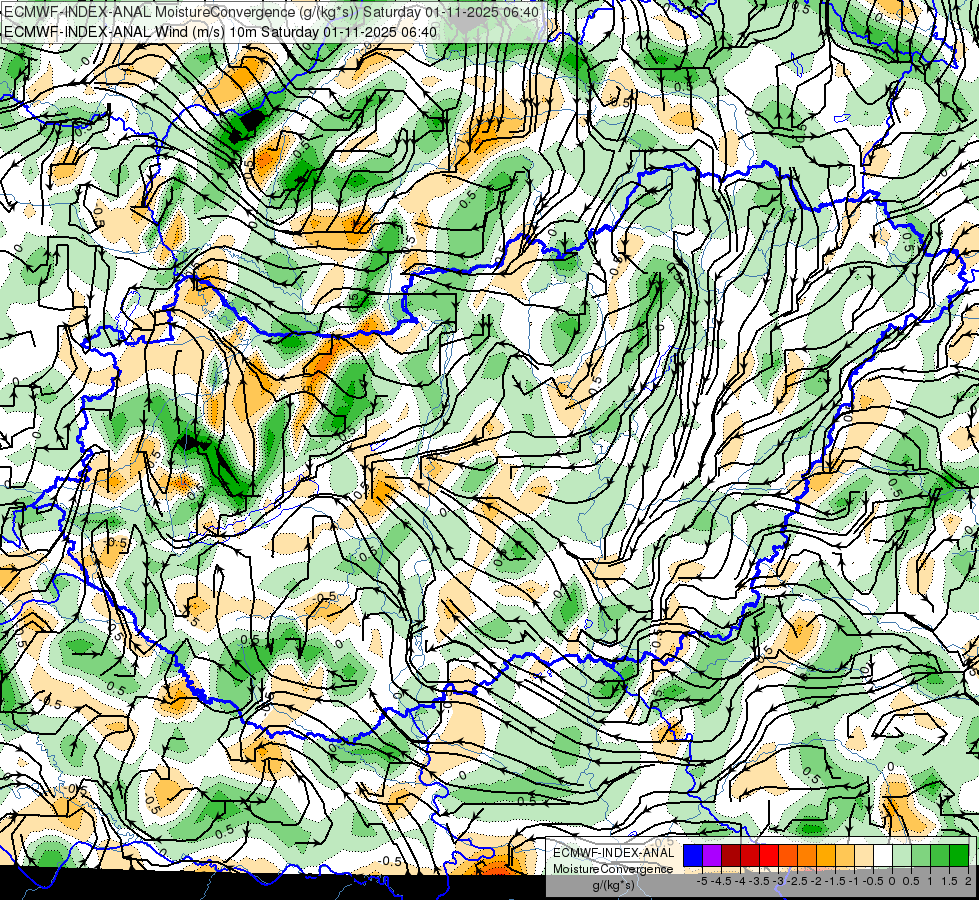Click the '-1.5' tick label on legend scale
Screen dimensions: 979x900
835,881
